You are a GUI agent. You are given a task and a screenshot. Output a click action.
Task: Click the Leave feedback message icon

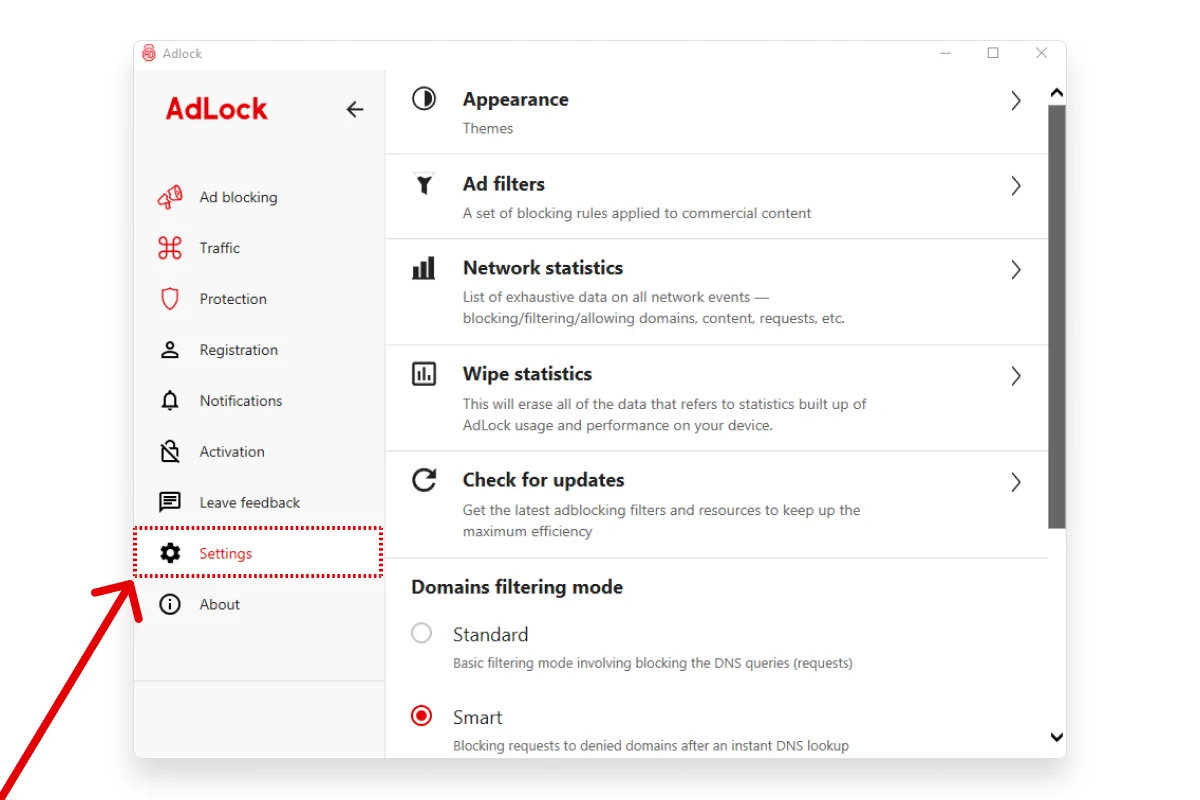tap(170, 503)
